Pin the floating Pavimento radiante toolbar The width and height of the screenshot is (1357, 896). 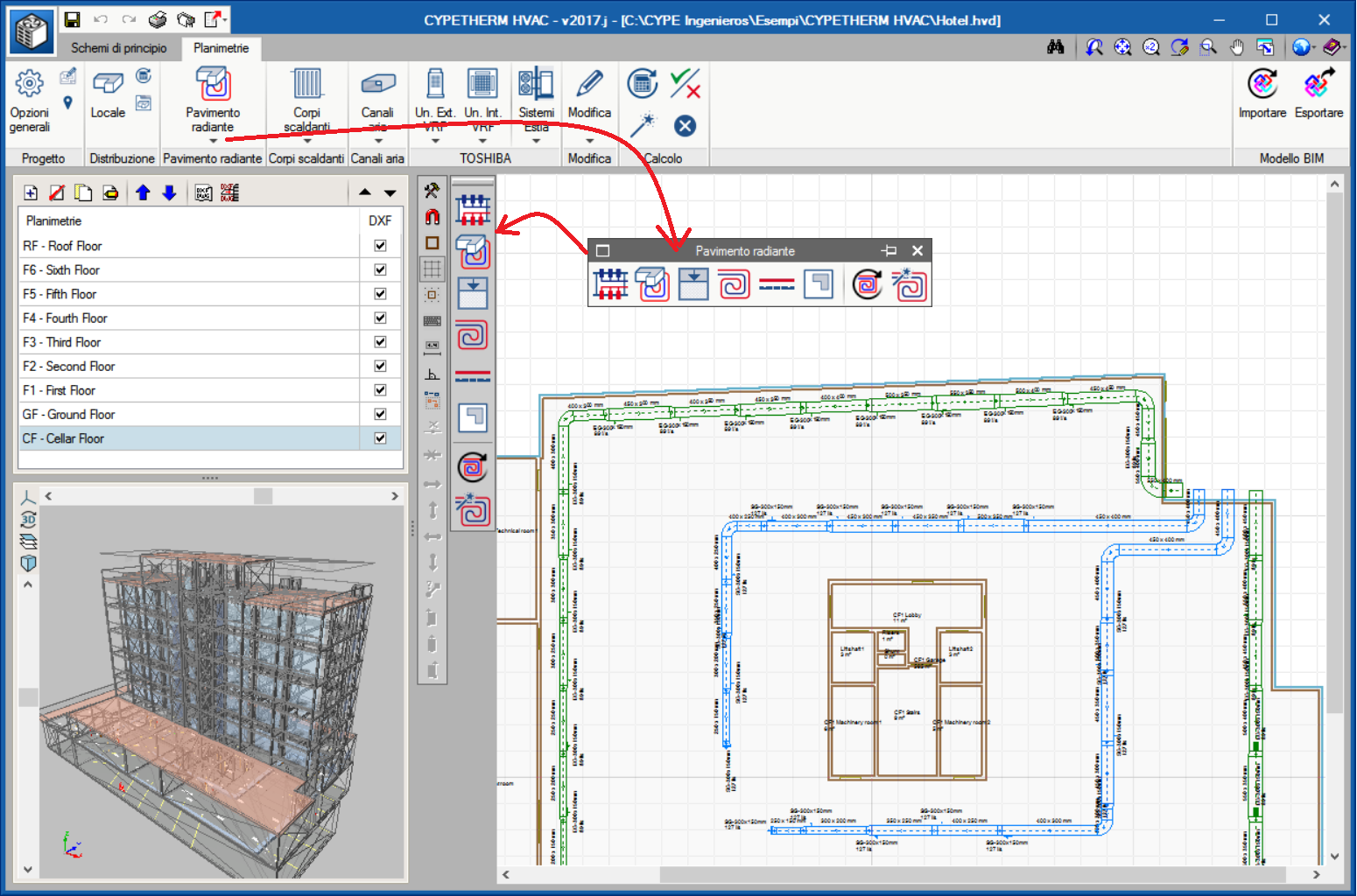(889, 250)
